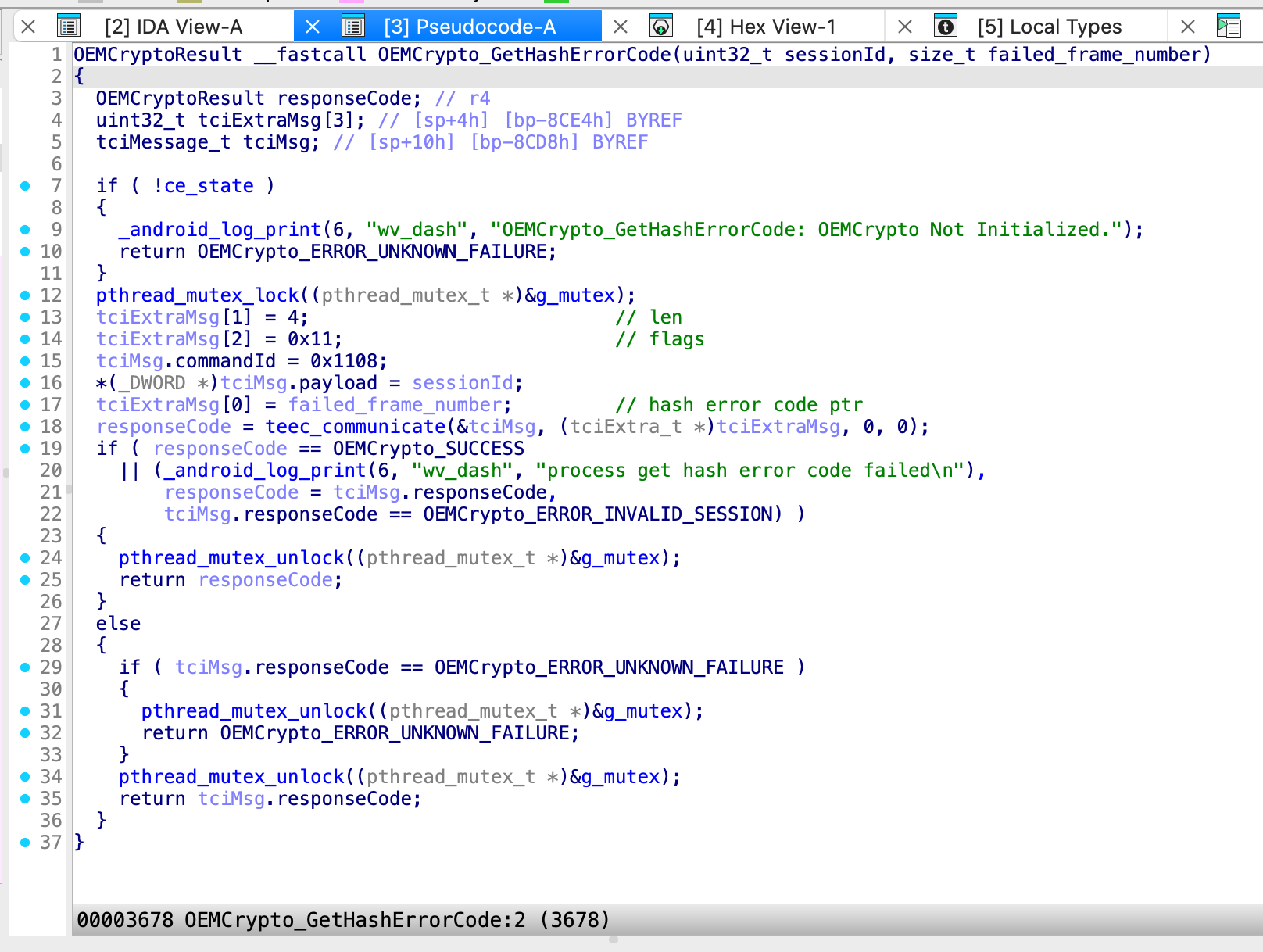The image size is (1263, 952).
Task: Click the Hex View-1 tab's hex icon
Action: coord(660,25)
